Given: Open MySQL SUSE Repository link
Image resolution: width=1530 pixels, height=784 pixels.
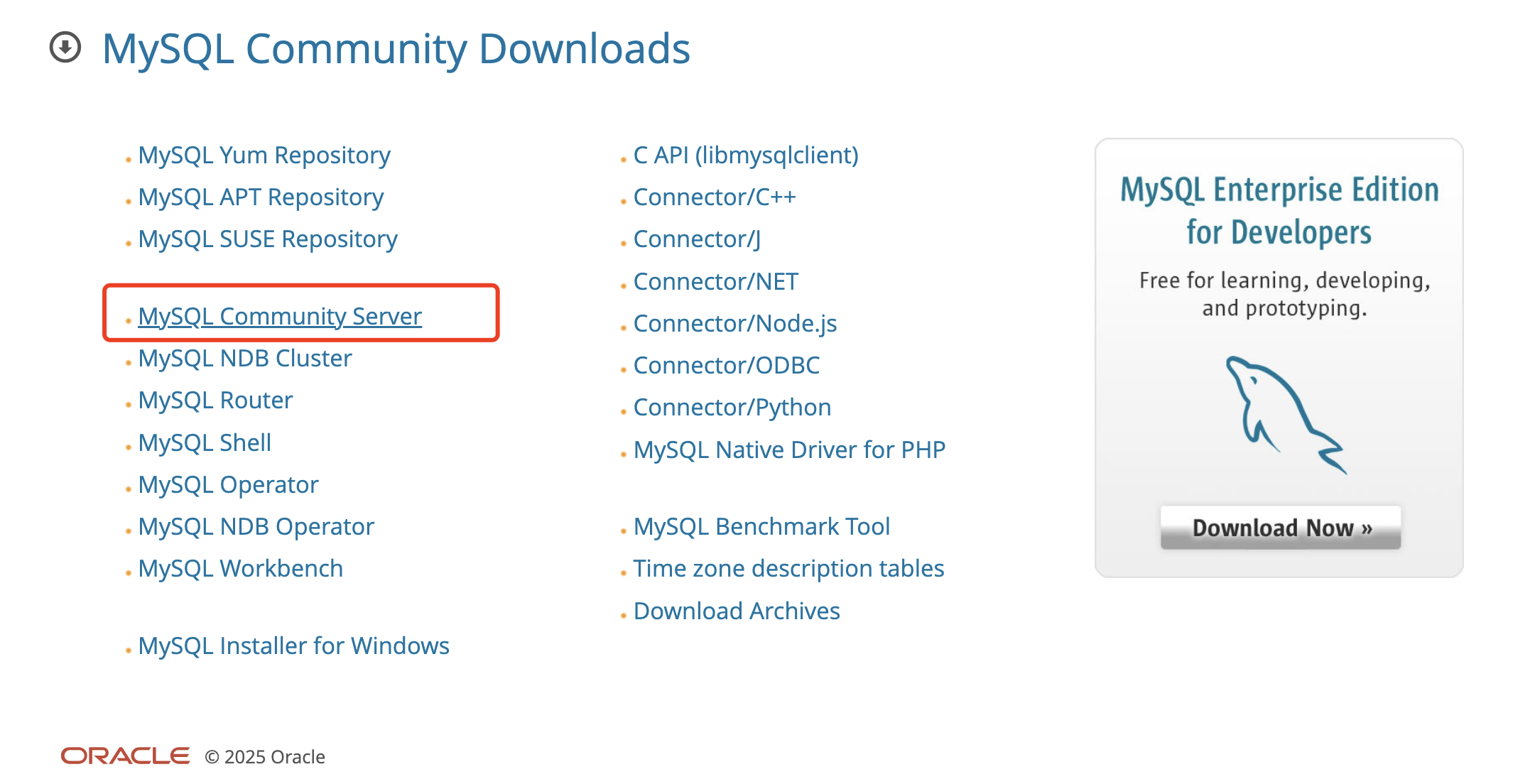Looking at the screenshot, I should [x=268, y=239].
